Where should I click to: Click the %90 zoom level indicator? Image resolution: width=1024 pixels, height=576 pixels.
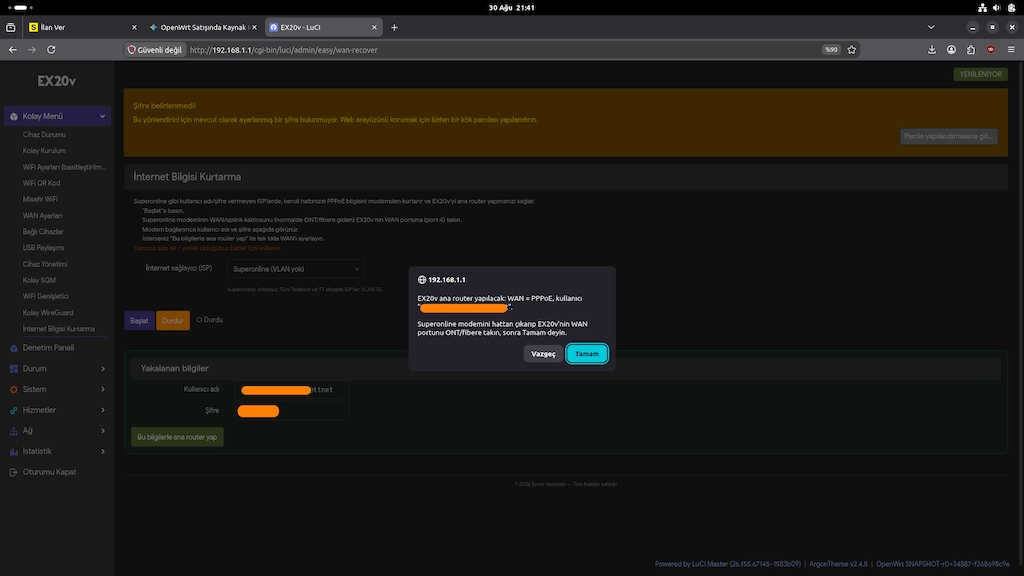click(831, 50)
